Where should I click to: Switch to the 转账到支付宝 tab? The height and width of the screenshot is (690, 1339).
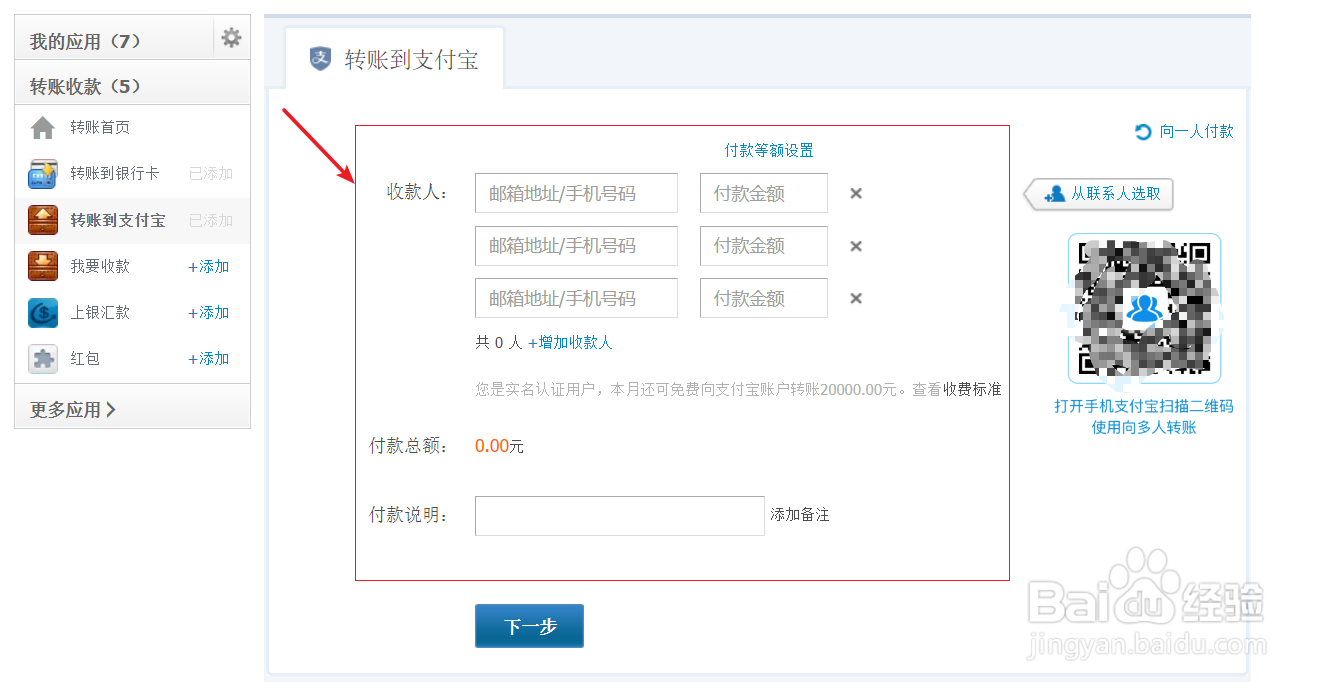pos(394,59)
